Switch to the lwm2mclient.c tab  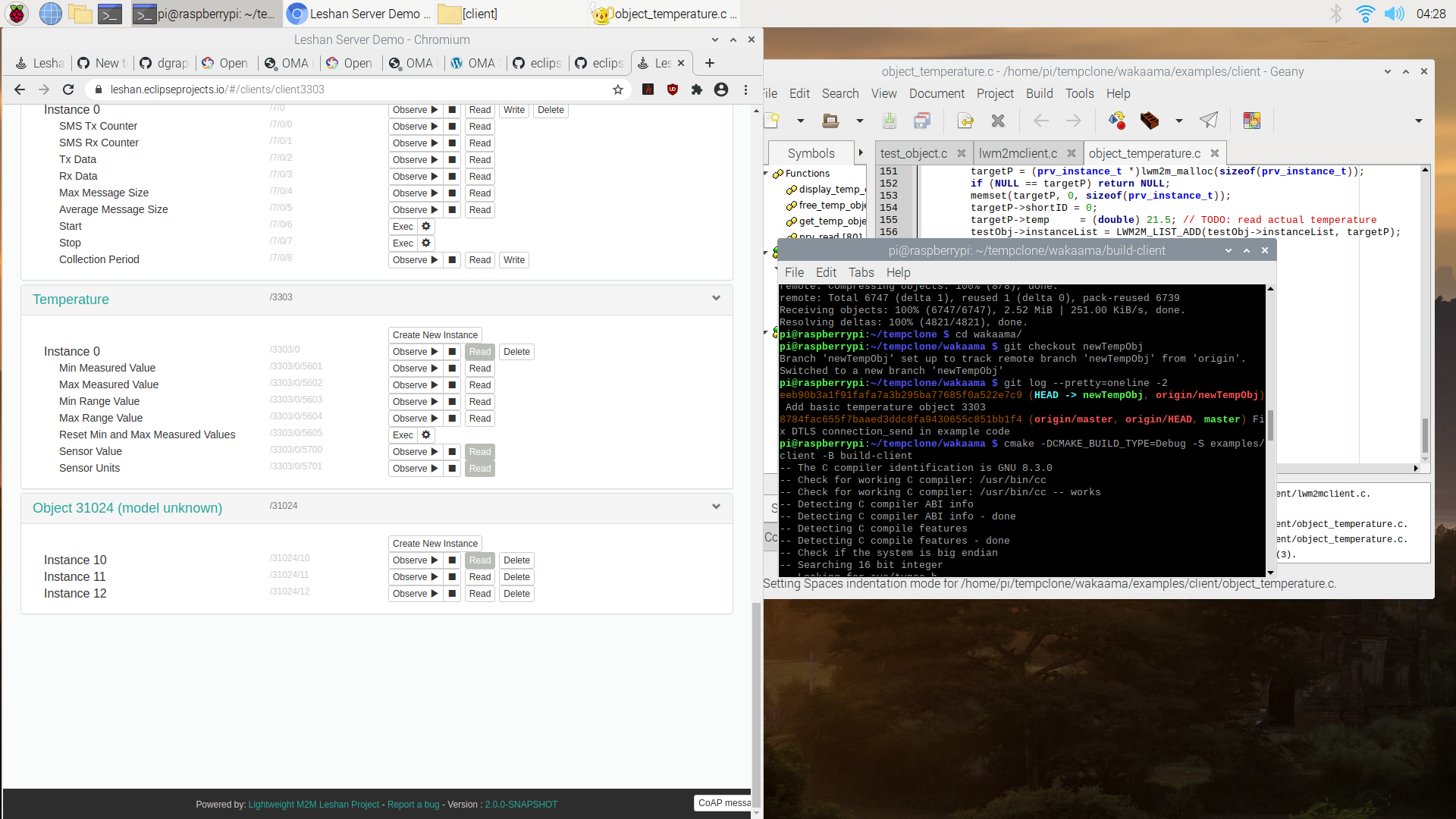[1017, 152]
